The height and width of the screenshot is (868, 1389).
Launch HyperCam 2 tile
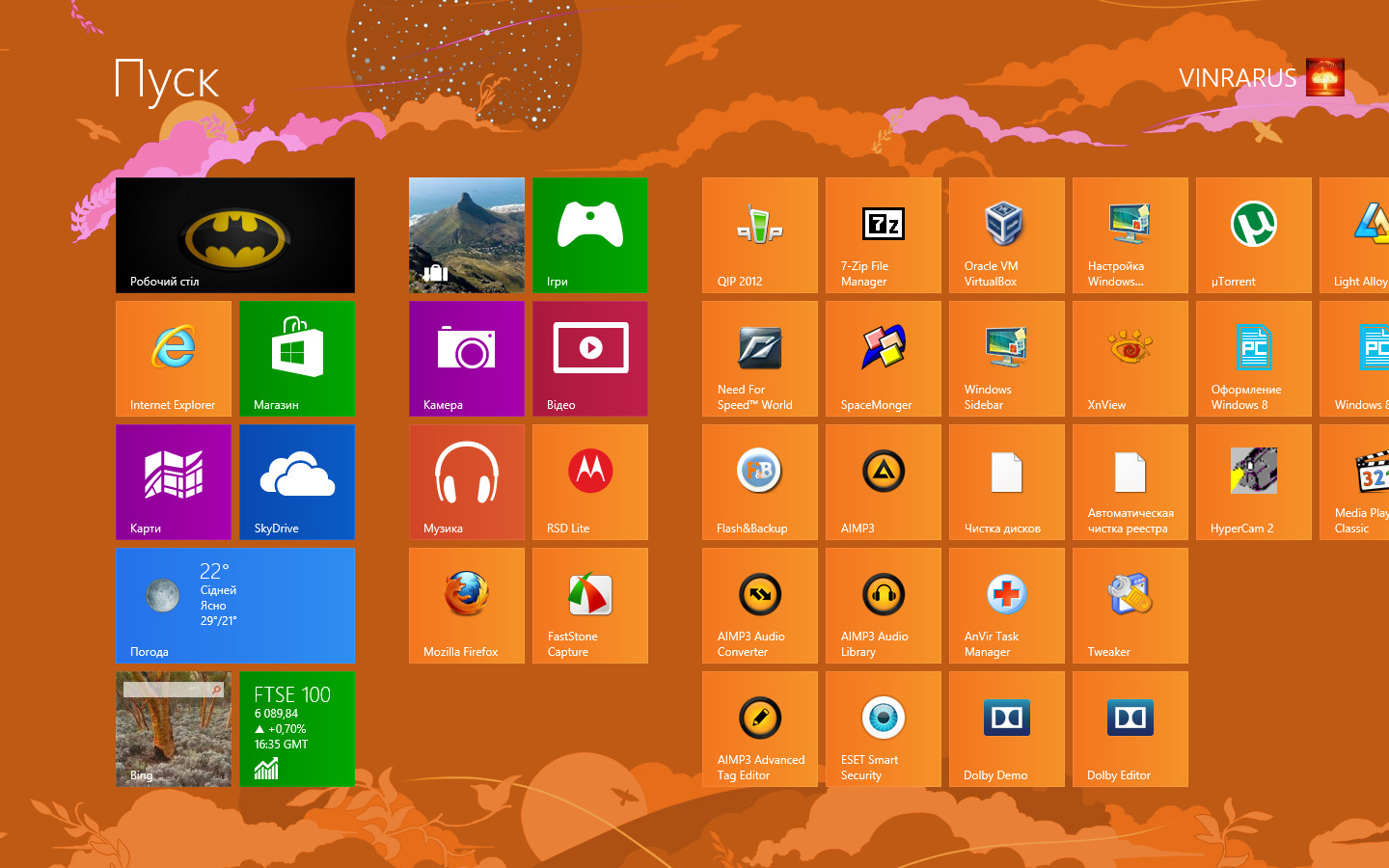pos(1254,482)
